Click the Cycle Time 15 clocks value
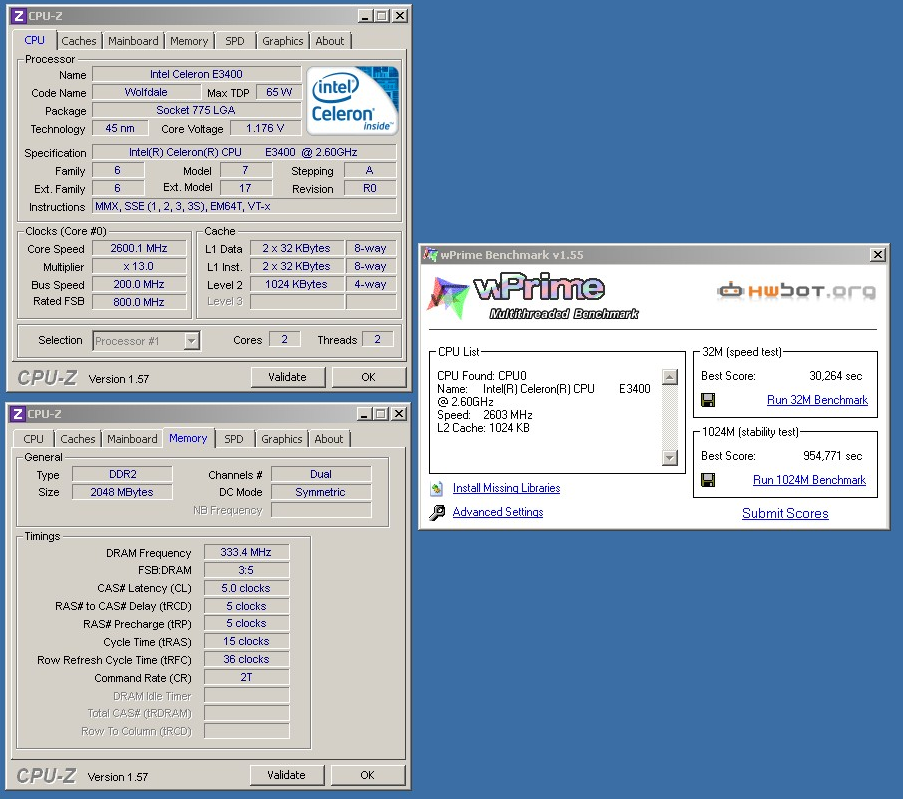903x799 pixels. point(246,641)
